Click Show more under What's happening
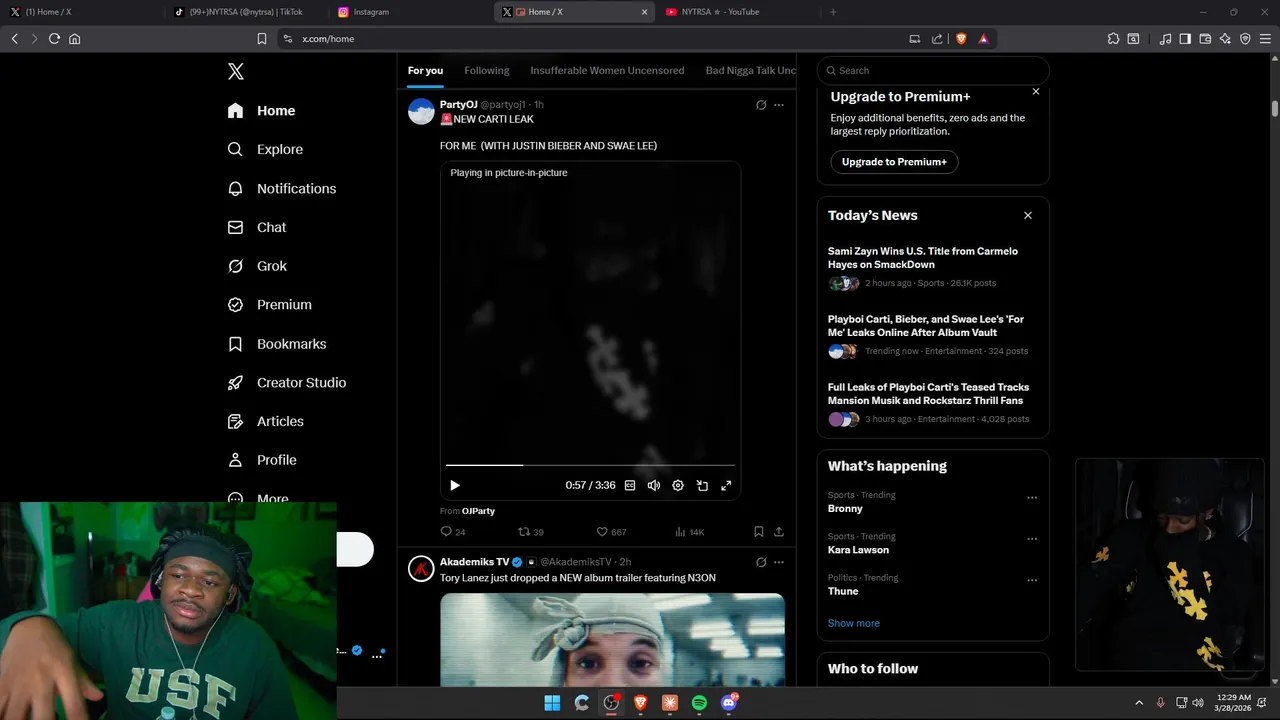The height and width of the screenshot is (720, 1280). pyautogui.click(x=854, y=623)
